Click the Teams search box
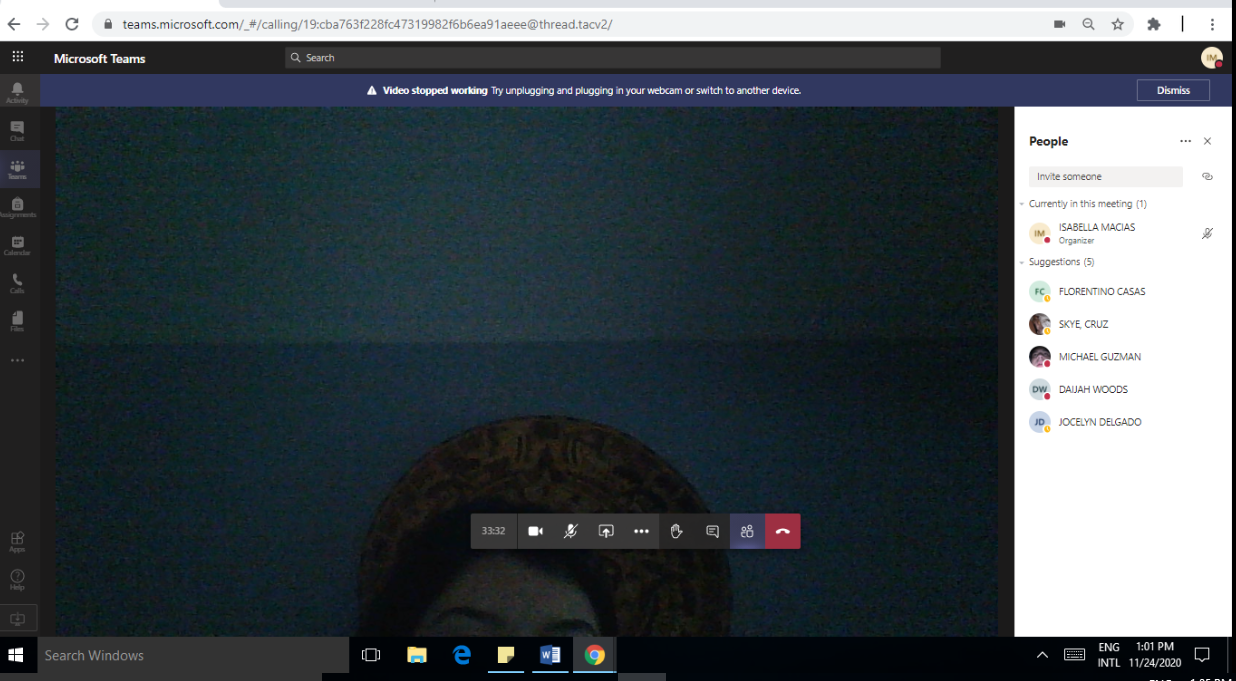 (612, 58)
